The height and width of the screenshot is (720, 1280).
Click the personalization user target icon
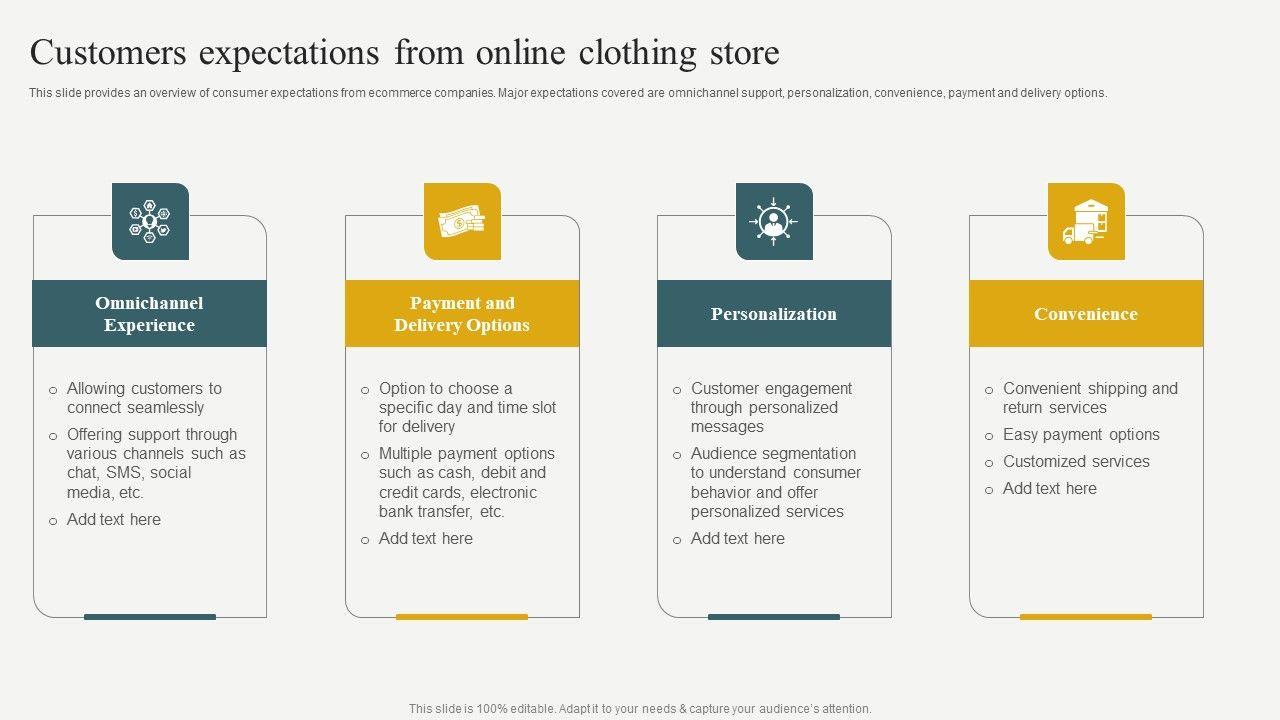pos(774,221)
